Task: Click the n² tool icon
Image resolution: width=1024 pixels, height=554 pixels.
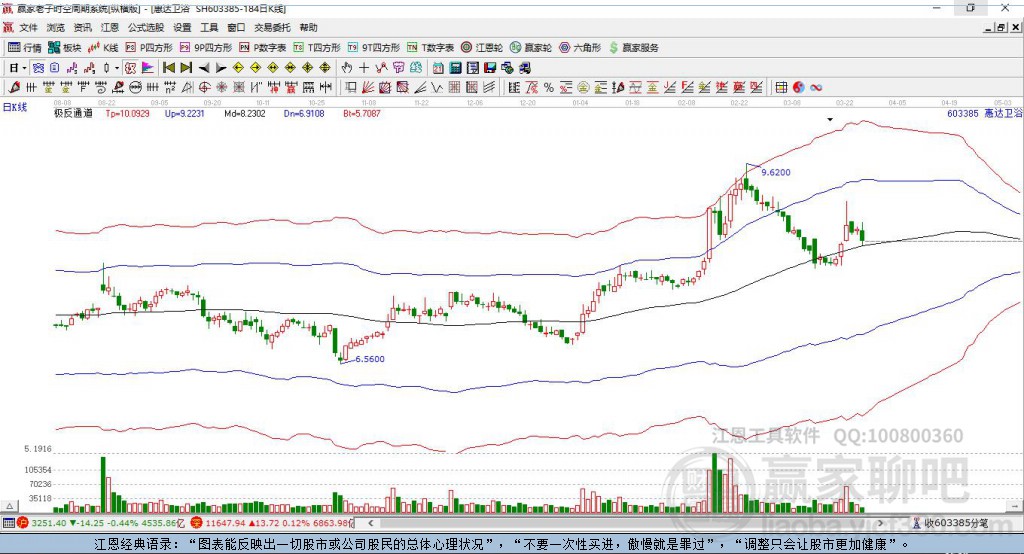Action: click(x=170, y=88)
